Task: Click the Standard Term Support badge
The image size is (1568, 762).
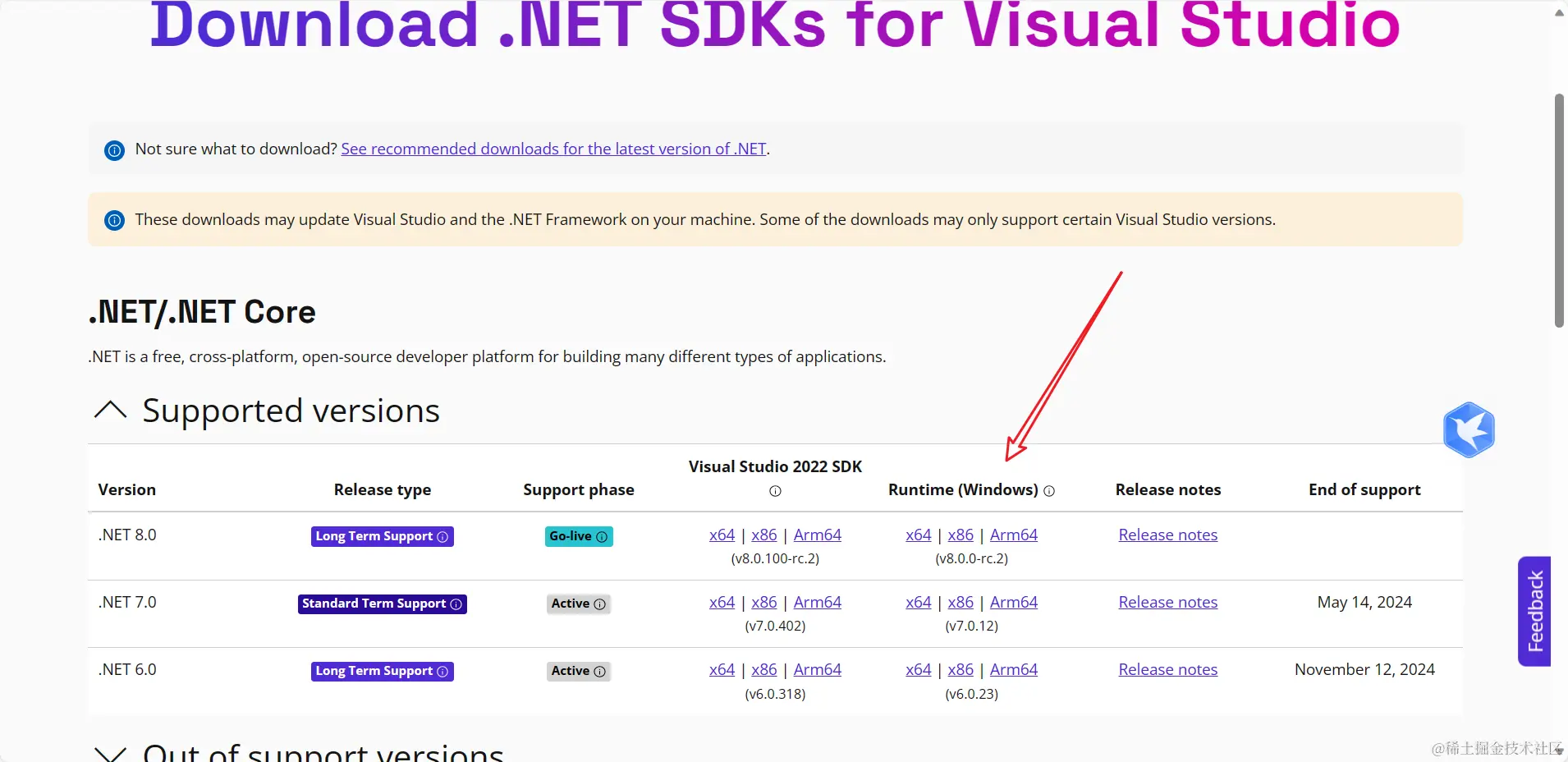Action: pyautogui.click(x=383, y=604)
